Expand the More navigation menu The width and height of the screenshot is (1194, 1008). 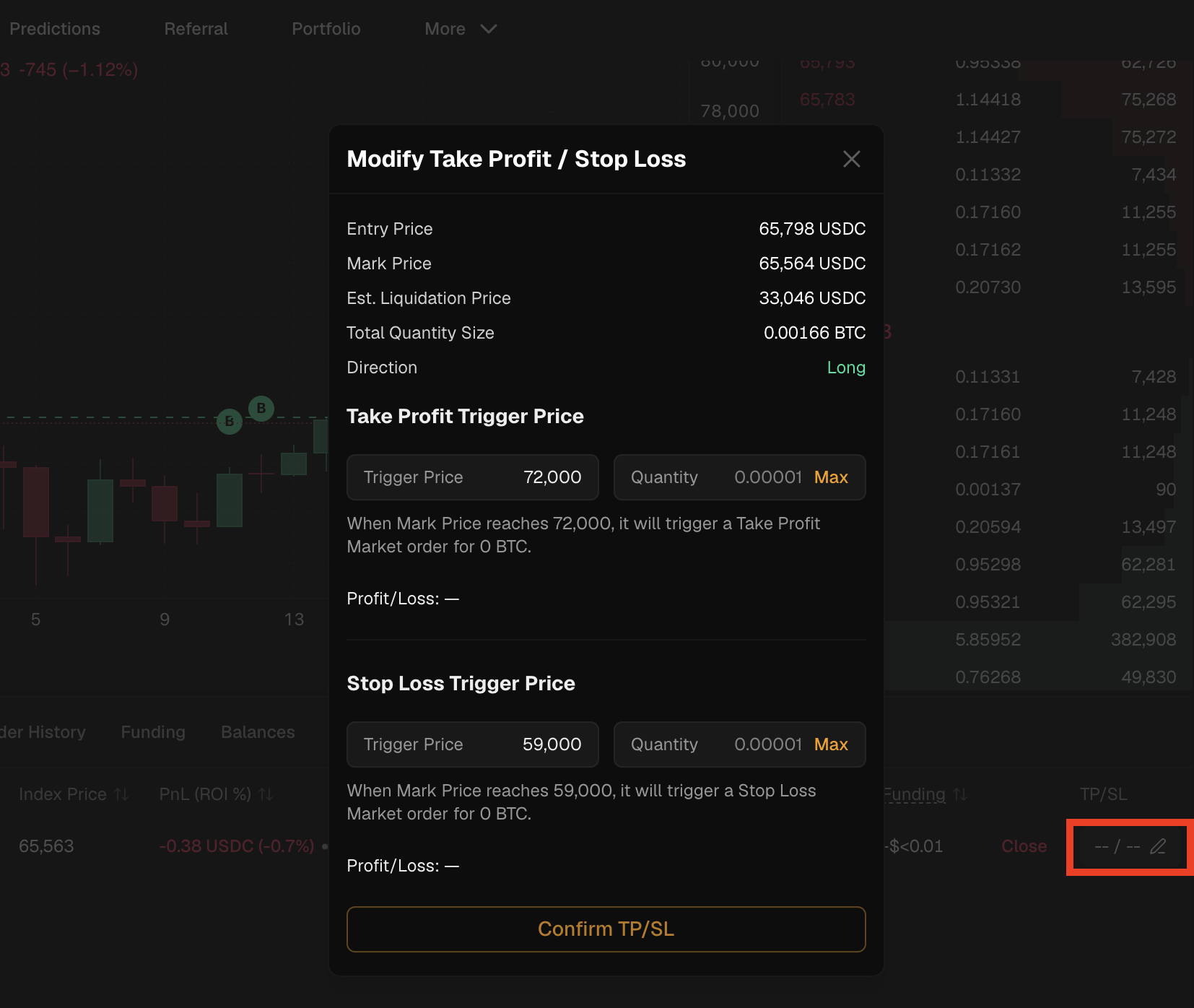(x=461, y=29)
